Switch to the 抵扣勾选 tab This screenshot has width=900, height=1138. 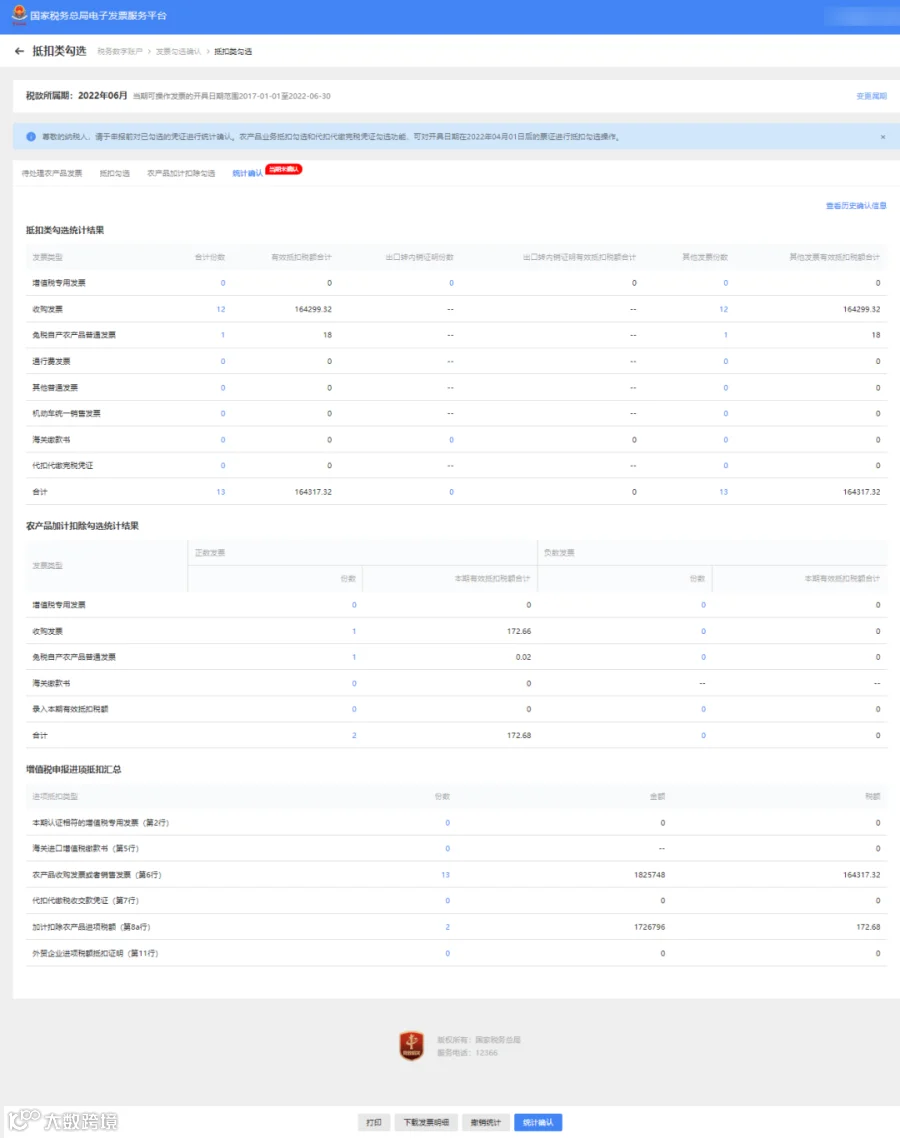[115, 173]
